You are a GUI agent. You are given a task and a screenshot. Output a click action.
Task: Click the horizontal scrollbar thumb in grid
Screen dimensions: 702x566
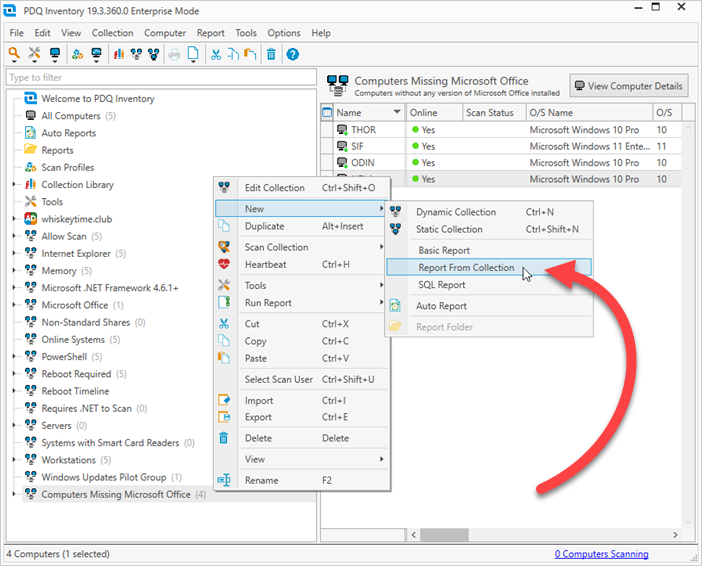444,535
